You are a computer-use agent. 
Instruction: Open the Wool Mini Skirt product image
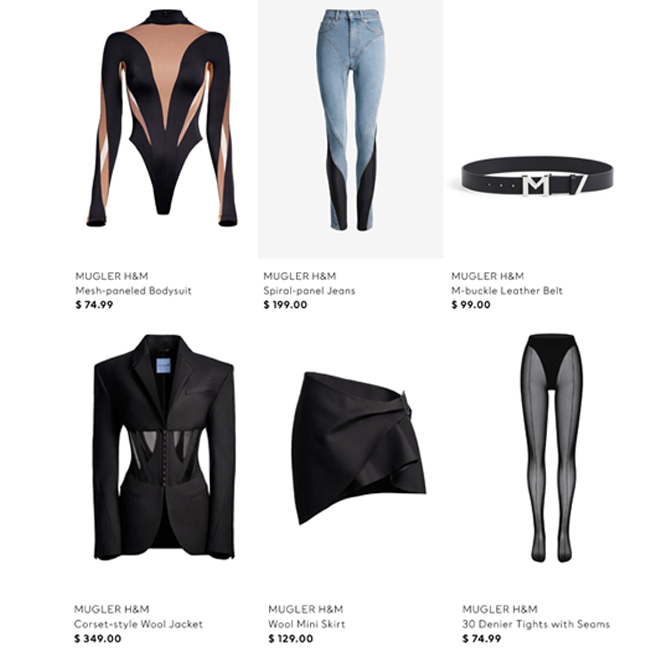pos(359,448)
